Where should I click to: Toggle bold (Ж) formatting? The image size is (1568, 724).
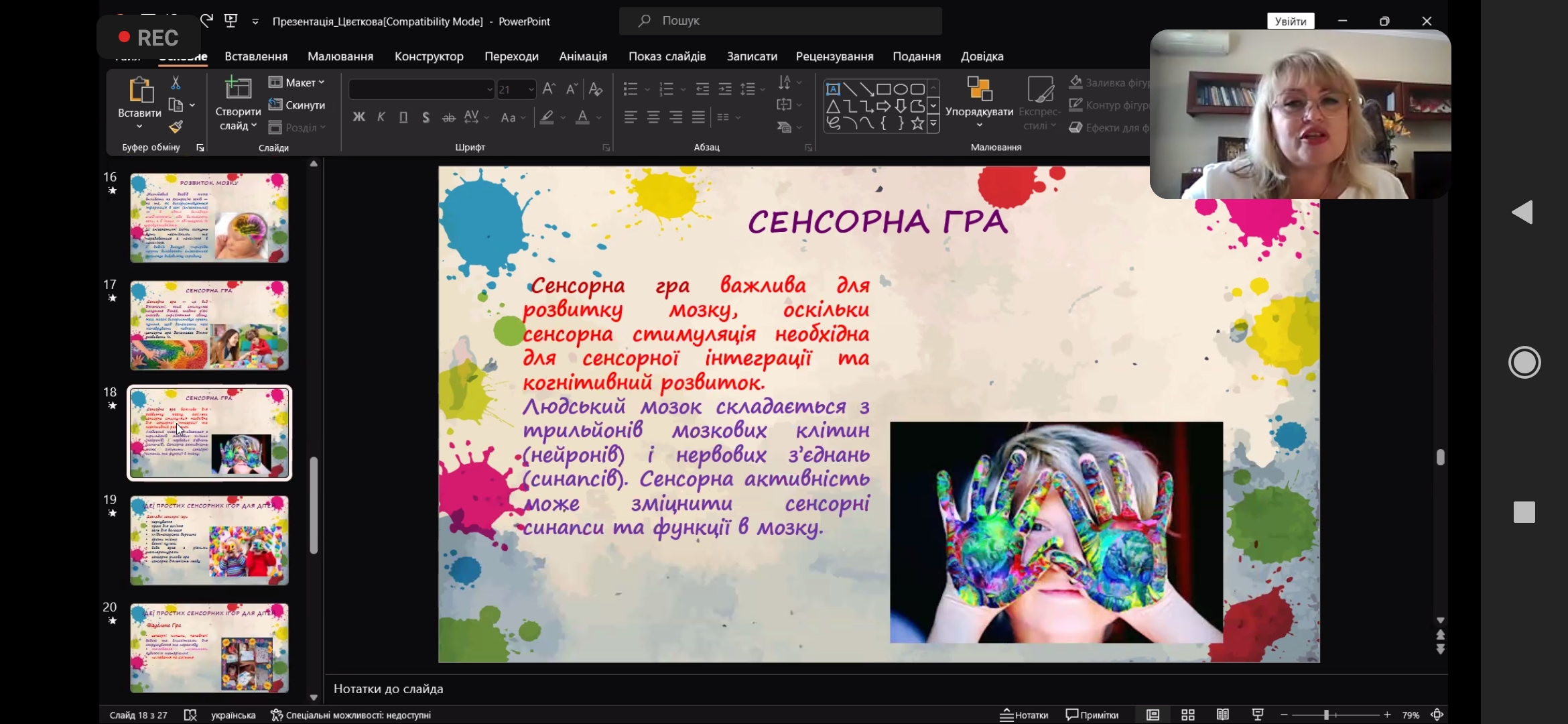pyautogui.click(x=358, y=117)
